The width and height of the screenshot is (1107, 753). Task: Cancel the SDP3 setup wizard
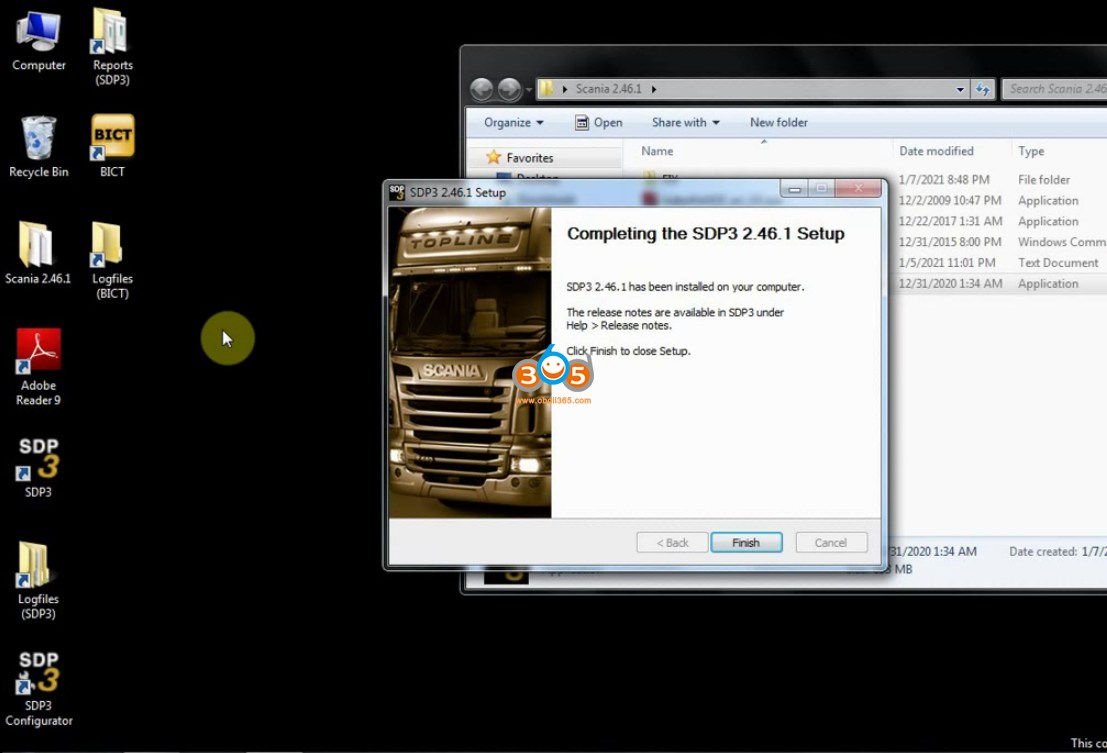[831, 542]
